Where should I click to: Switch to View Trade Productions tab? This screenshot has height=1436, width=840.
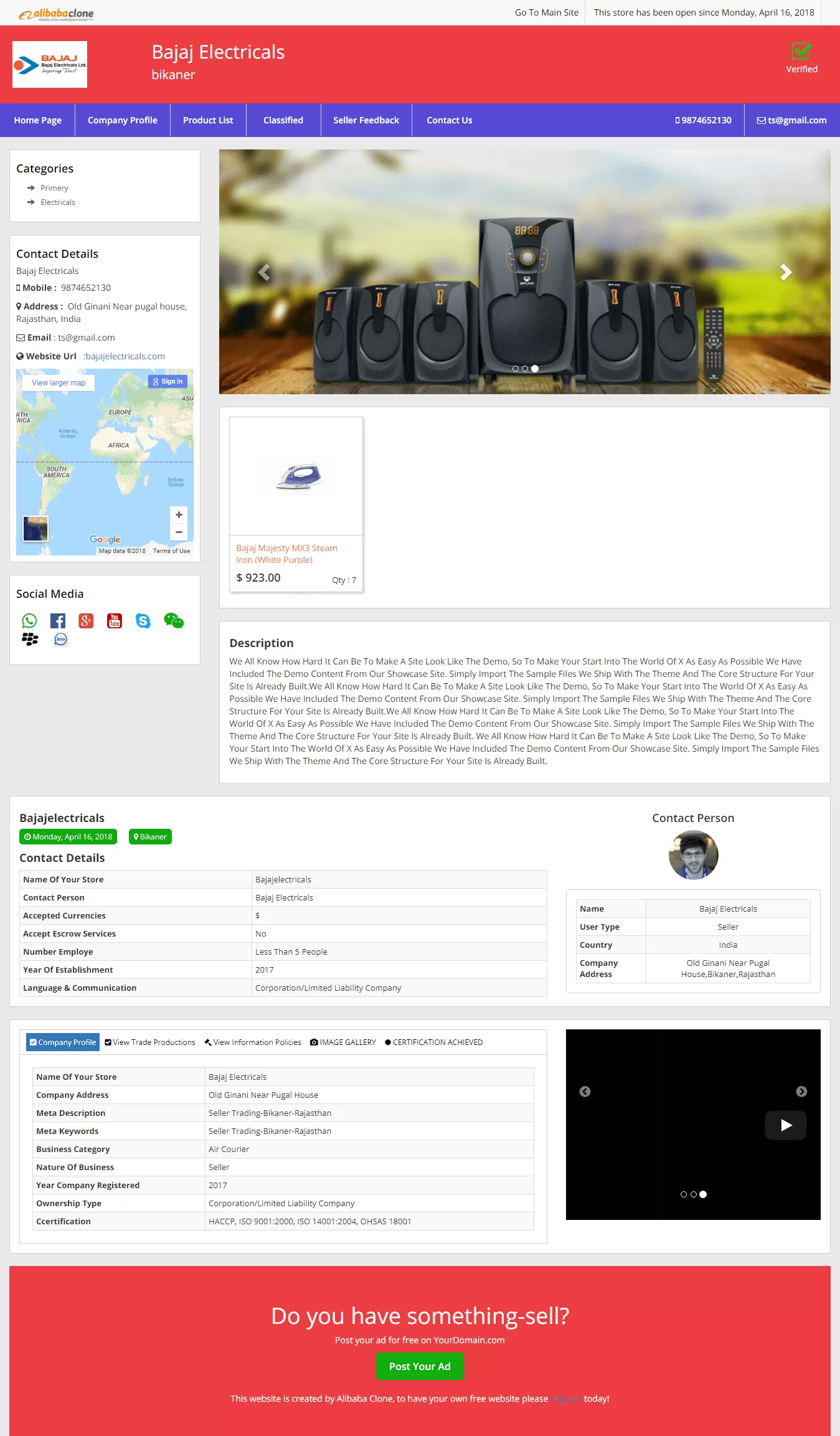click(150, 1042)
